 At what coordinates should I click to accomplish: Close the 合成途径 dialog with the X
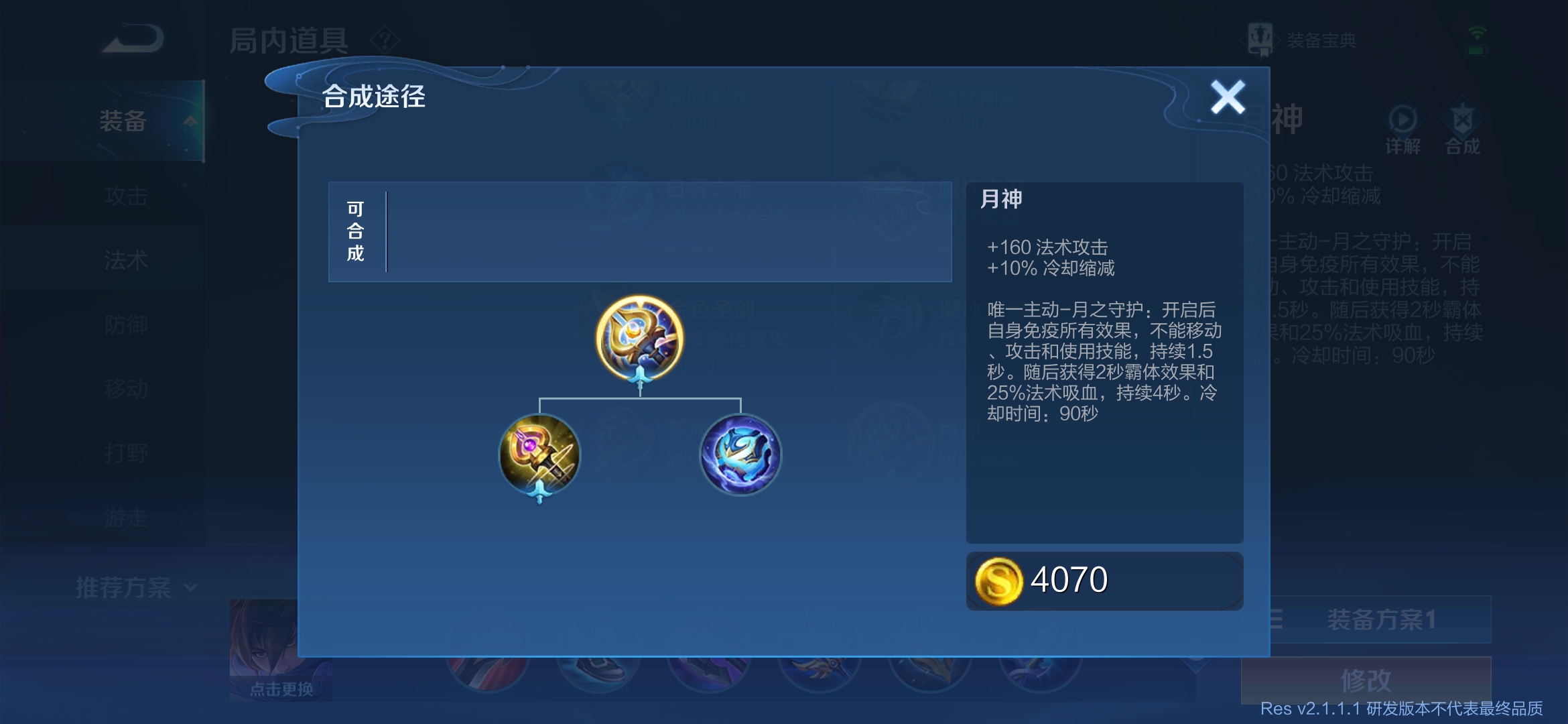[1228, 97]
